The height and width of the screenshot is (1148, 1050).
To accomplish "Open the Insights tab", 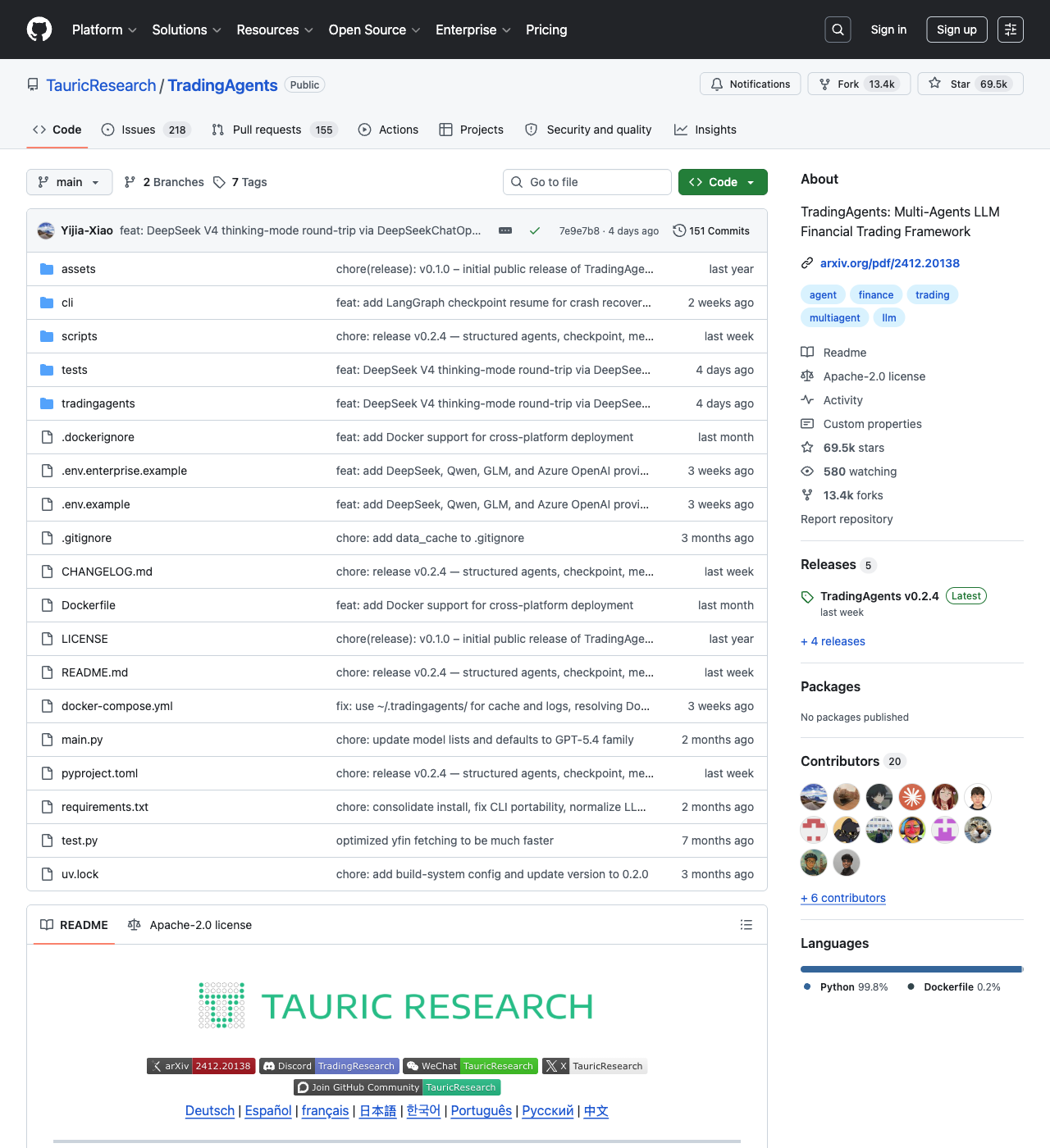I will pyautogui.click(x=705, y=130).
